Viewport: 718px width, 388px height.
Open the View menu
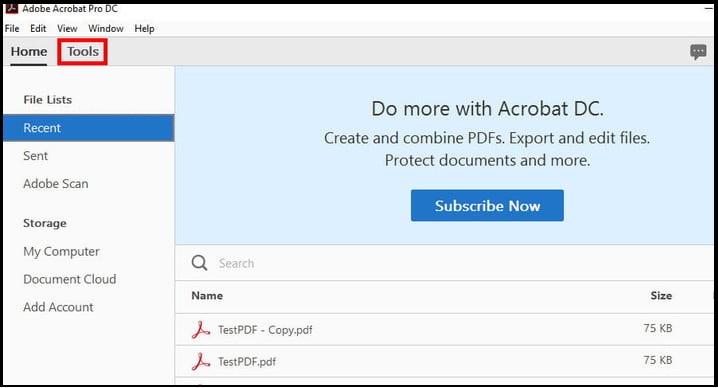click(x=67, y=28)
